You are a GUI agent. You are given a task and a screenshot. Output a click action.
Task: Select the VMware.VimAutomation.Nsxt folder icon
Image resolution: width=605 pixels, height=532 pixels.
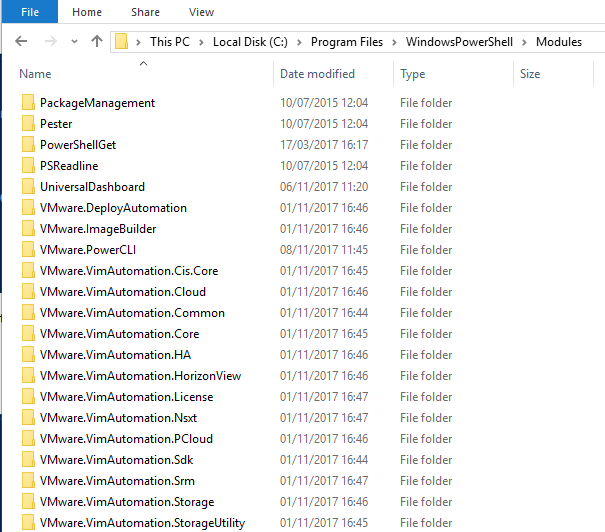[28, 417]
